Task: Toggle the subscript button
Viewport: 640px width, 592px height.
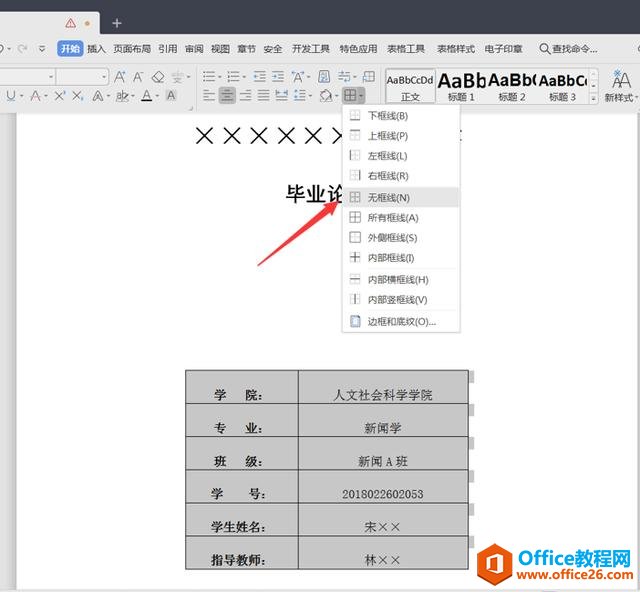Action: click(78, 96)
